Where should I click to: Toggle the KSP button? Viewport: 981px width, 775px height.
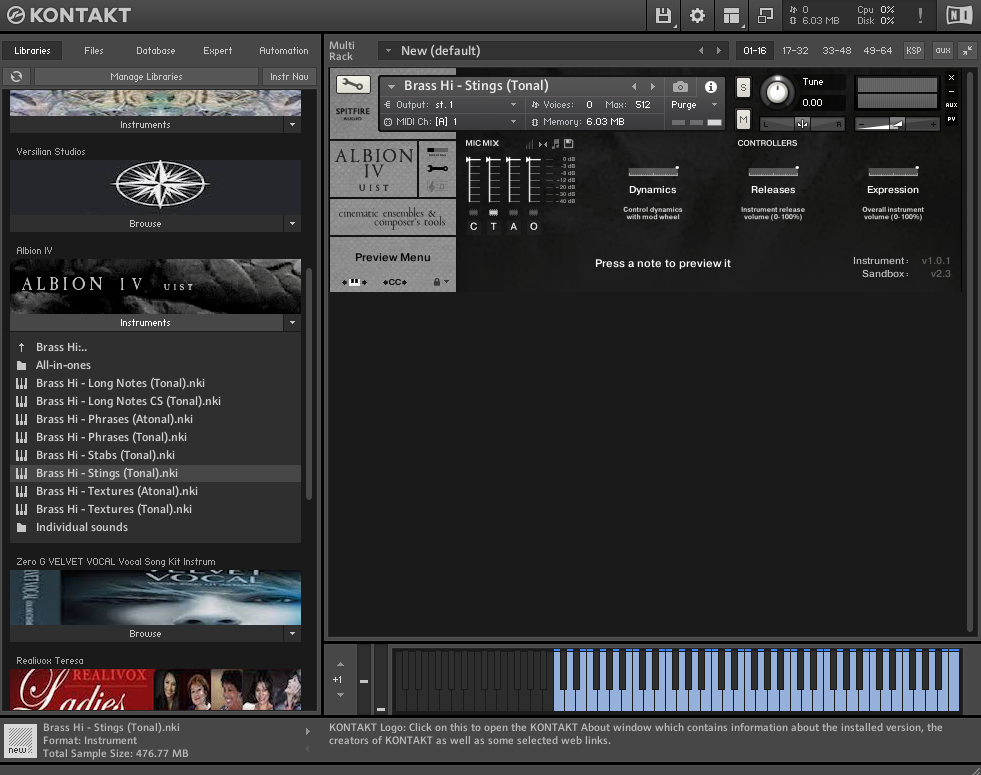click(x=913, y=51)
